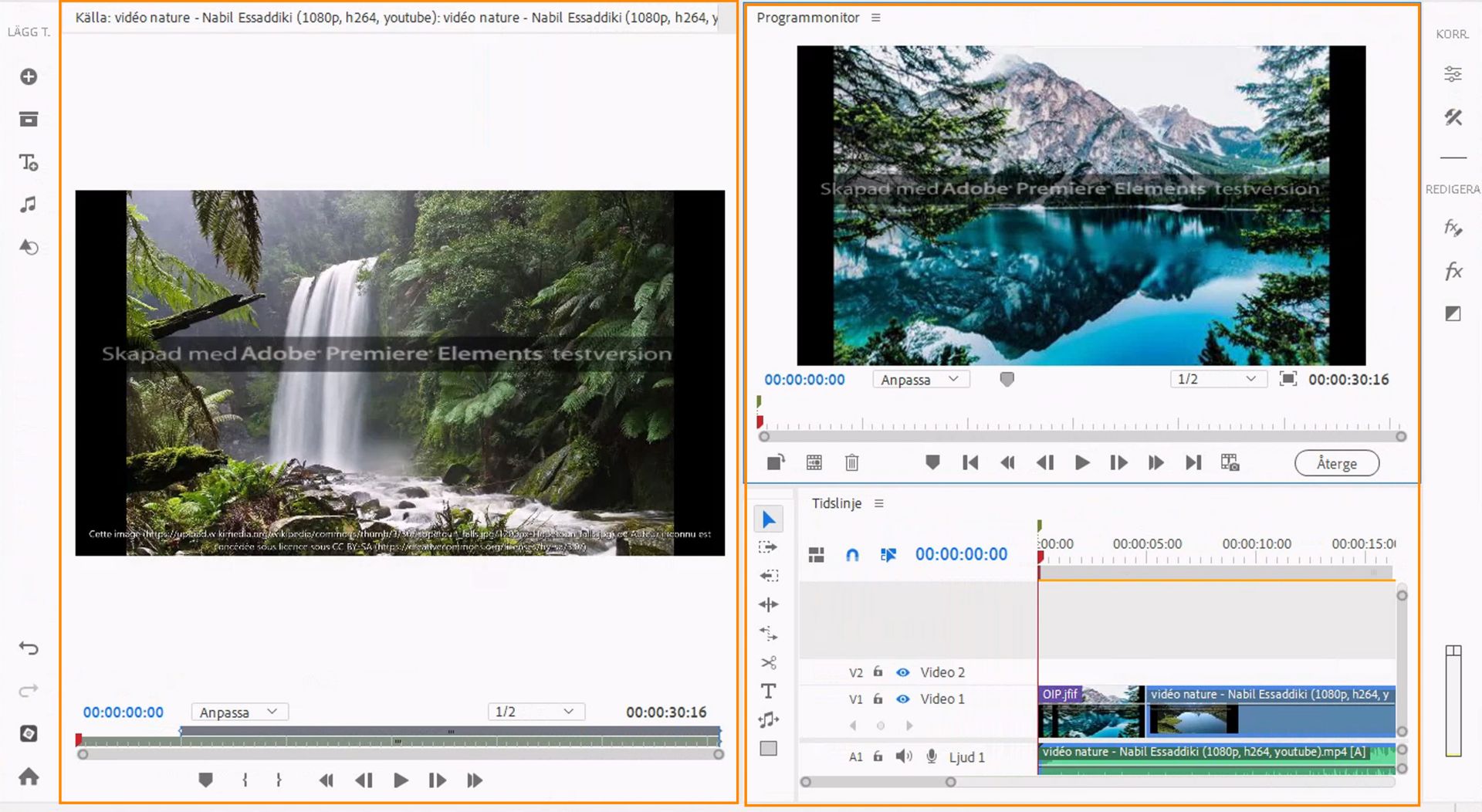Image resolution: width=1482 pixels, height=812 pixels.
Task: Open Tidslinje panel menu
Action: (x=878, y=503)
